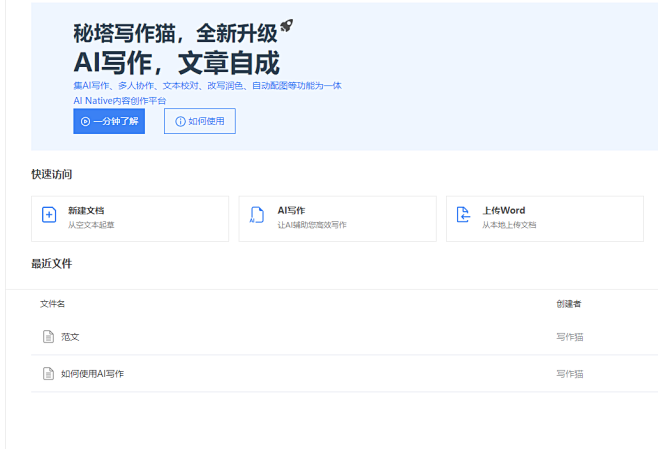This screenshot has width=658, height=449.
Task: Click the 最近文件 heading
Action: tap(52, 264)
